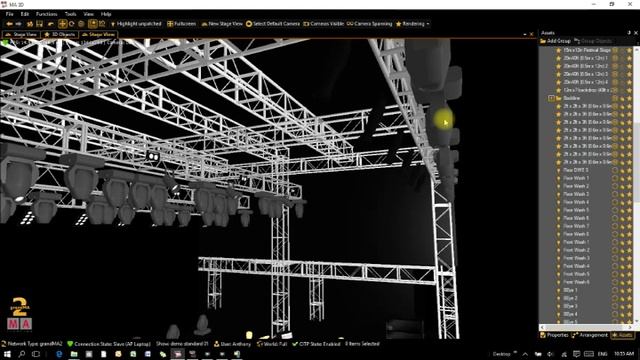Click the forward arrow toolbar icon
The height and width of the screenshot is (360, 640).
click(19, 24)
